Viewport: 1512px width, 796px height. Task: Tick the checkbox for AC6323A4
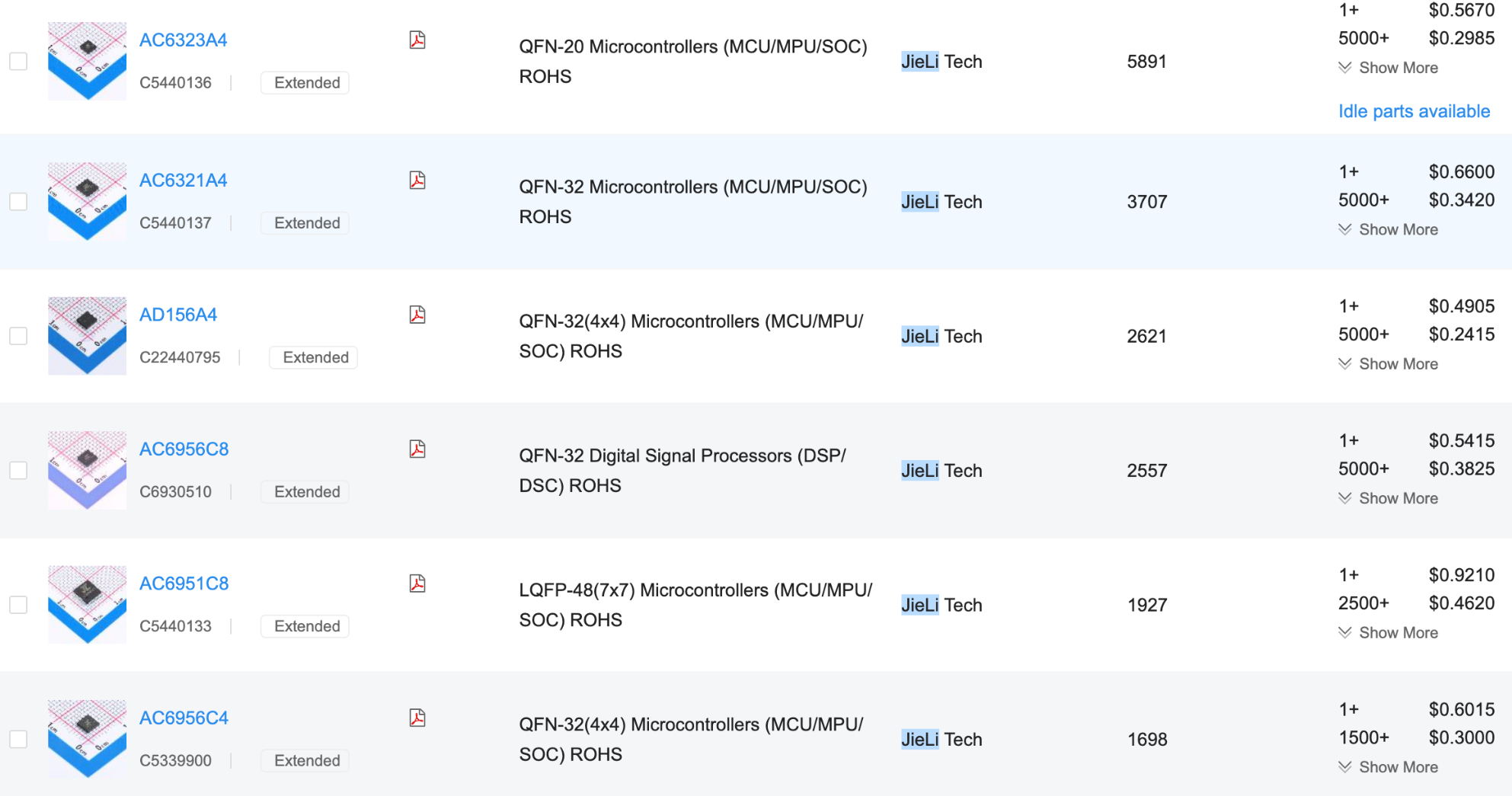tap(18, 61)
